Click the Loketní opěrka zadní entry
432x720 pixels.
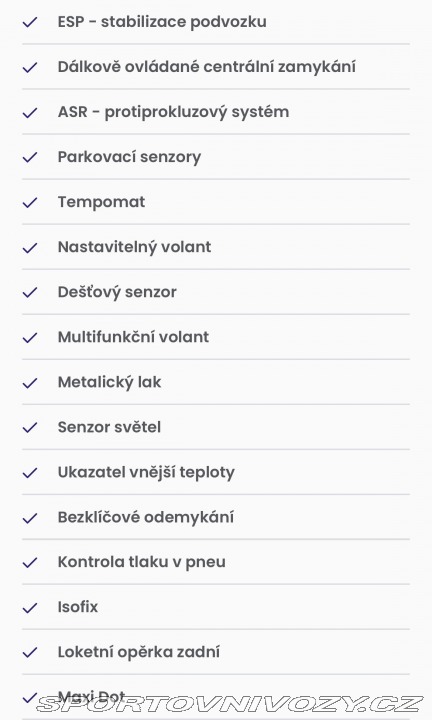coord(216,652)
